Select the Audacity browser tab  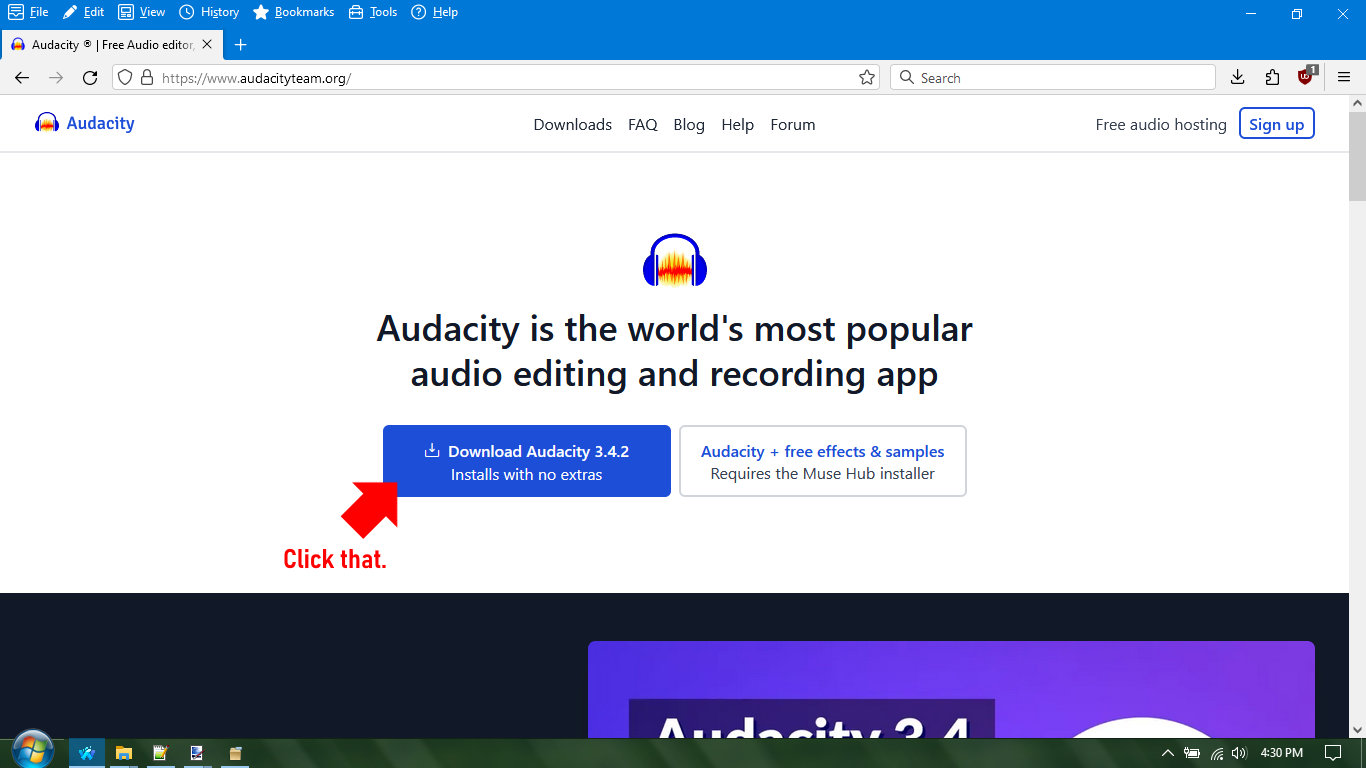(x=110, y=45)
